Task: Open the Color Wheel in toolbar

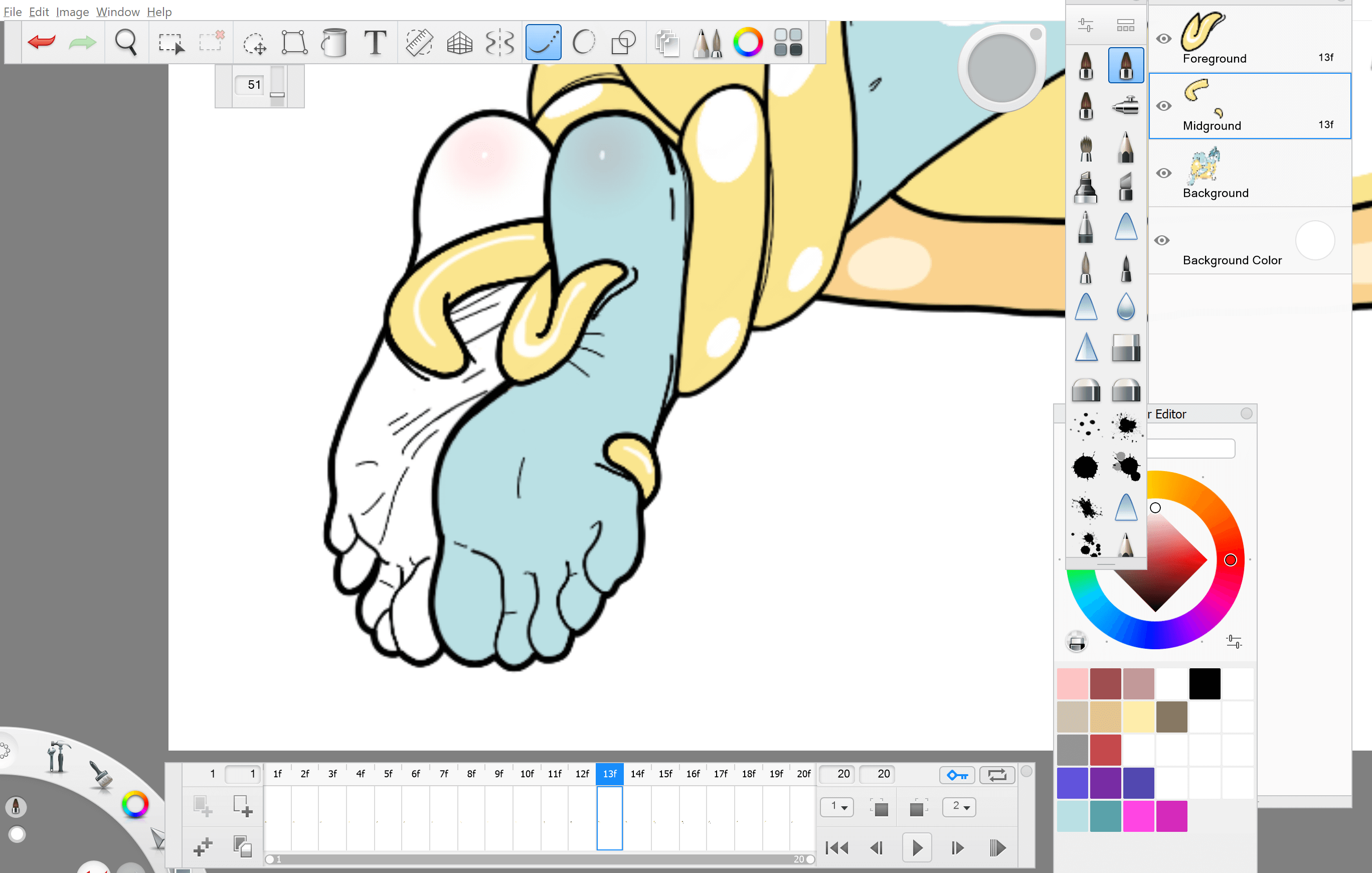Action: (748, 42)
